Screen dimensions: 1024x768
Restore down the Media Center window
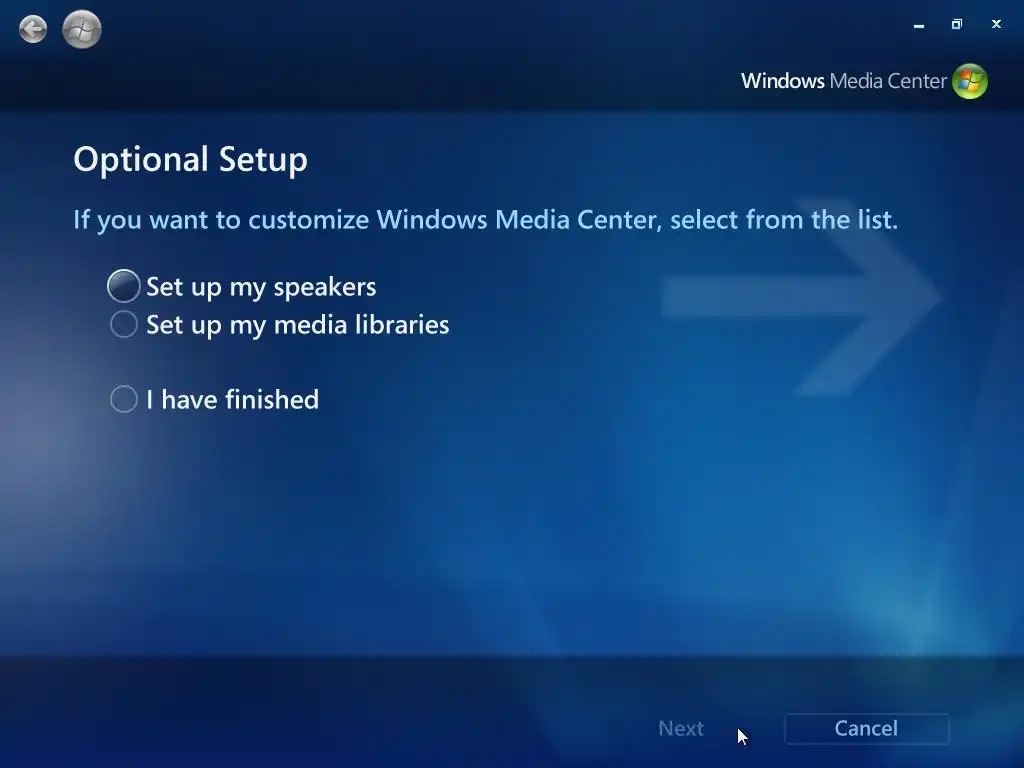click(957, 24)
